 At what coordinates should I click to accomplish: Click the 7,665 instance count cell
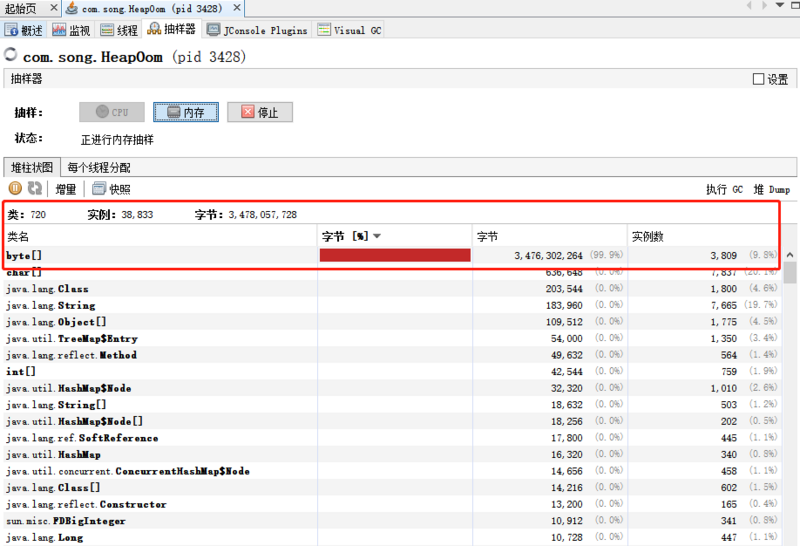point(723,305)
